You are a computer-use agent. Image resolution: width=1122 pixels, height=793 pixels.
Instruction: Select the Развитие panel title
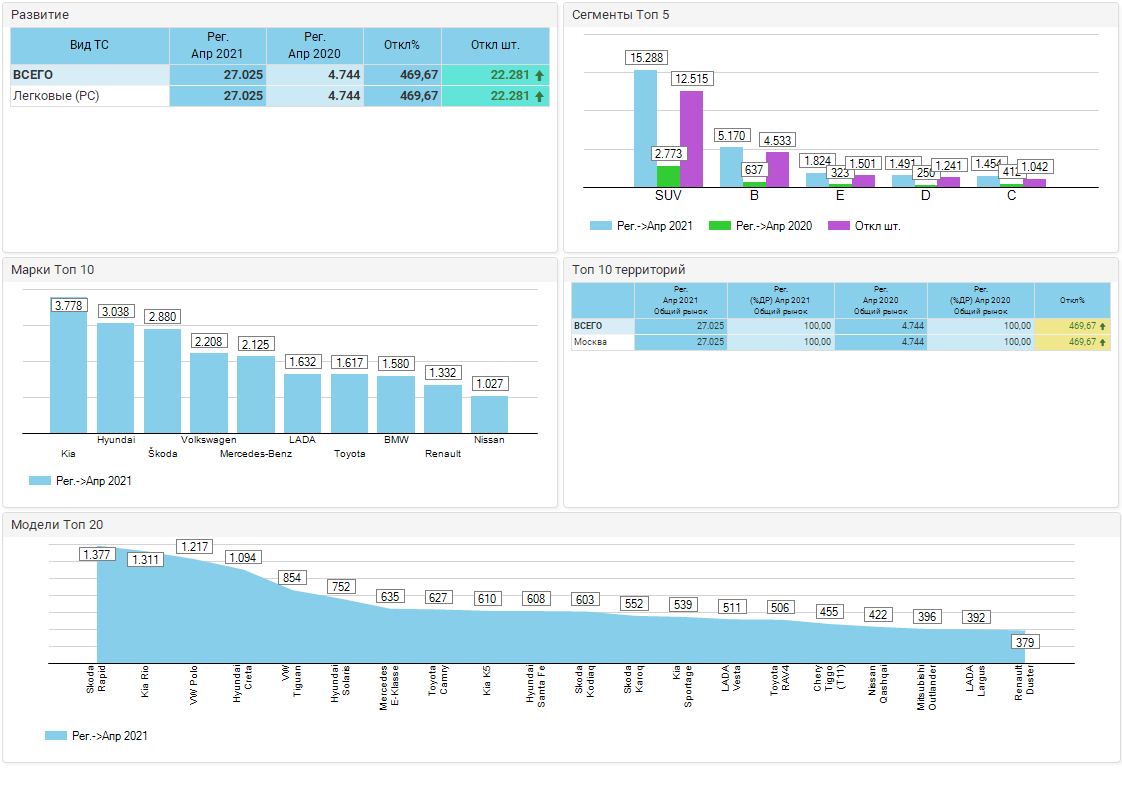40,15
